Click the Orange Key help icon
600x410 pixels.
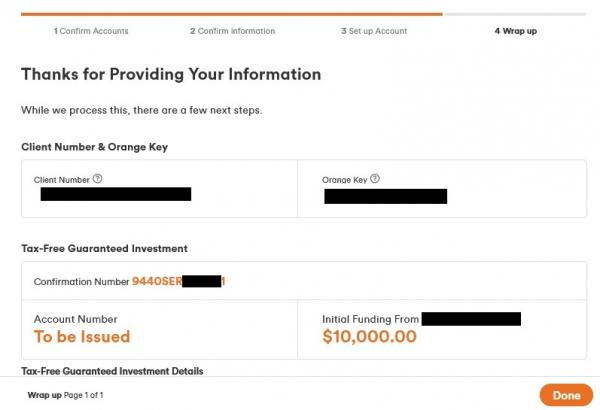pos(375,179)
